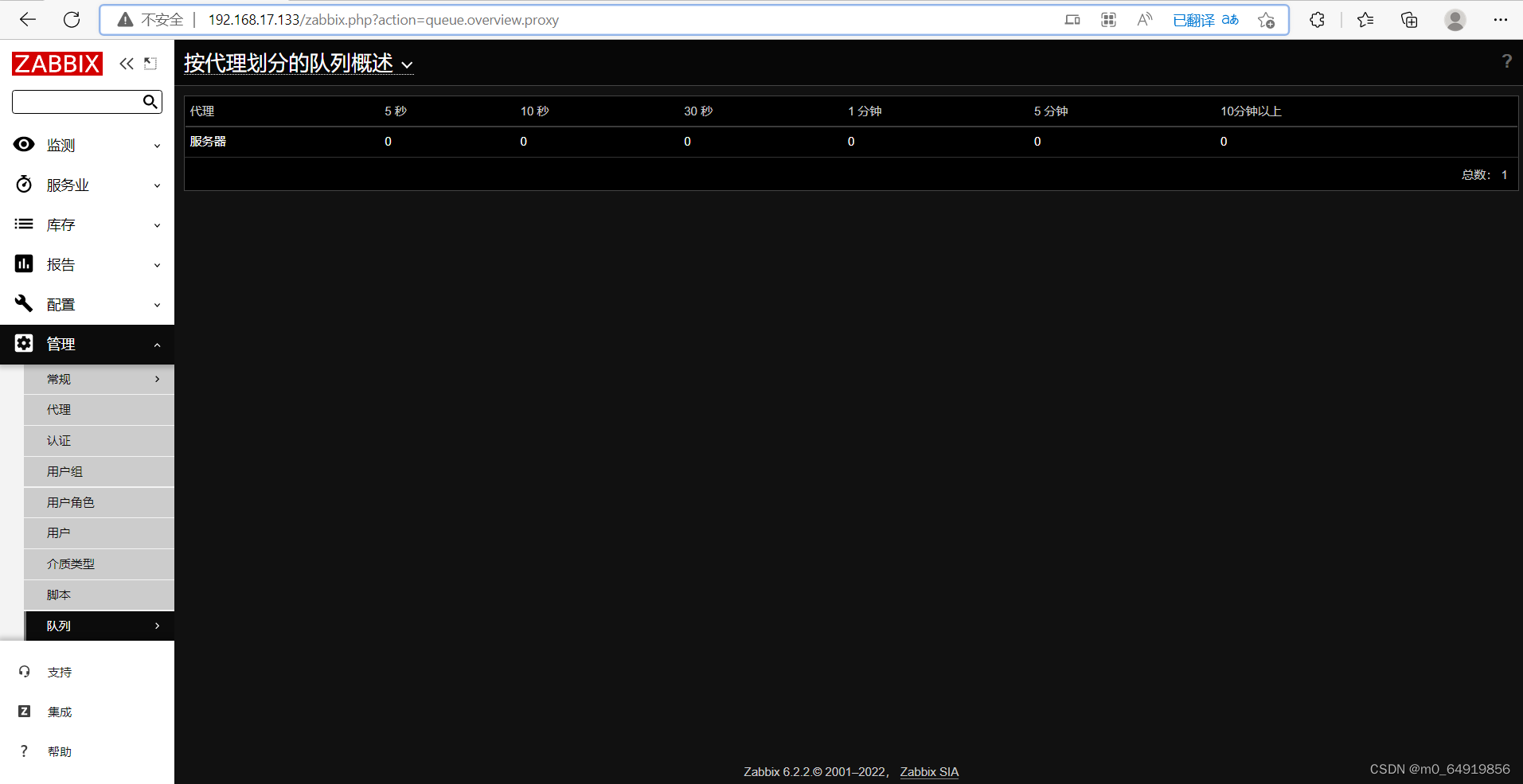Click the stopwatch icon for 服务业
The width and height of the screenshot is (1523, 784).
(24, 184)
